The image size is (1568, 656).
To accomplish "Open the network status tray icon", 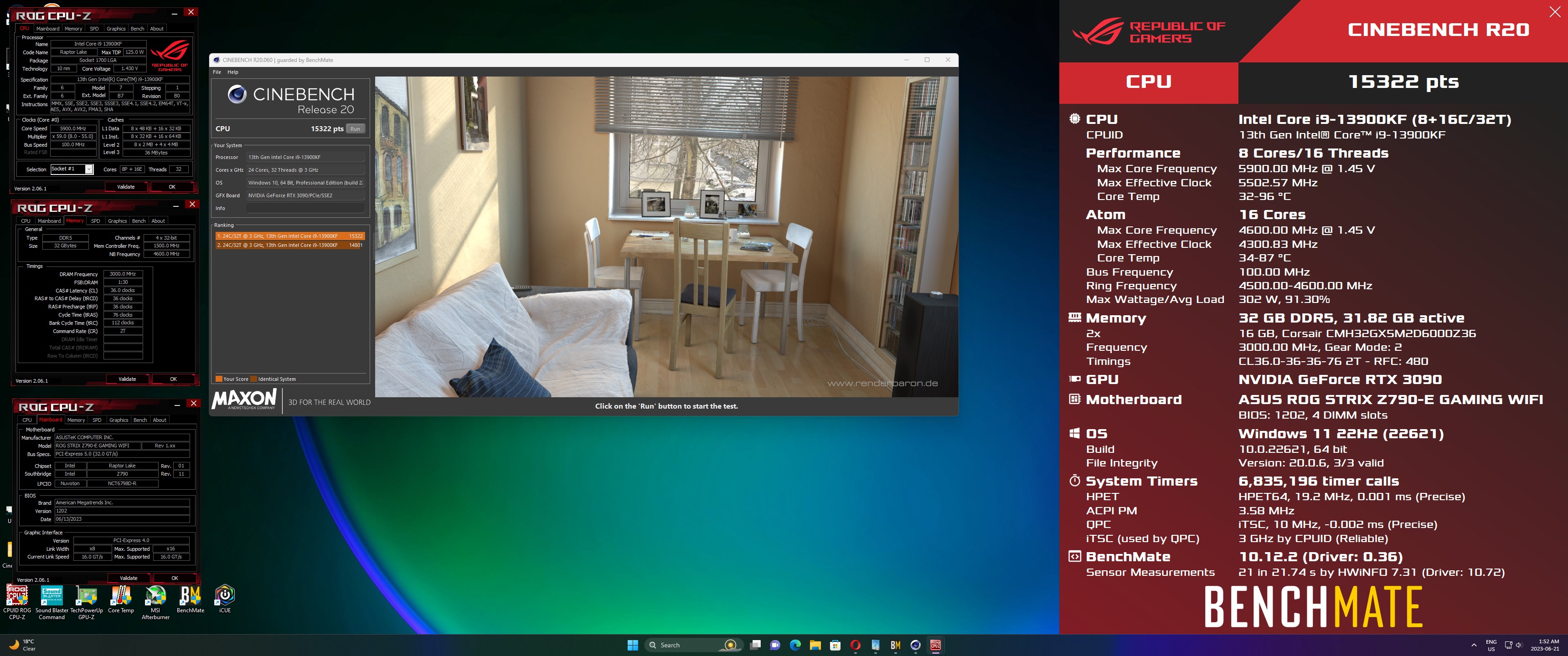I will 1508,645.
